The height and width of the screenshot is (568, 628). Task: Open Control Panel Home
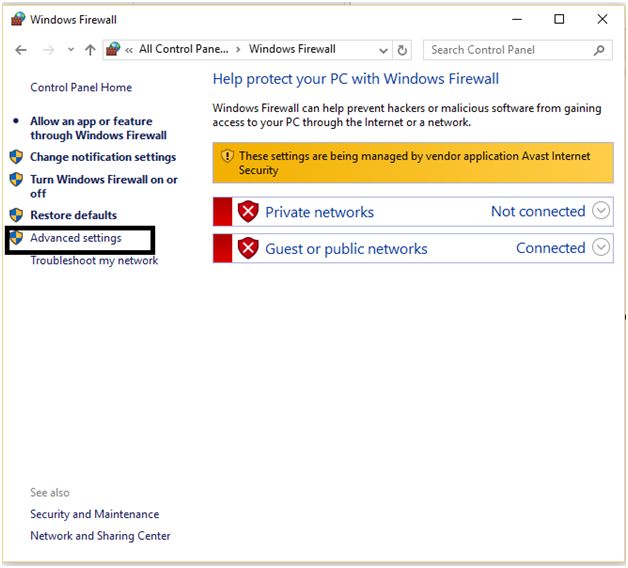click(x=81, y=87)
